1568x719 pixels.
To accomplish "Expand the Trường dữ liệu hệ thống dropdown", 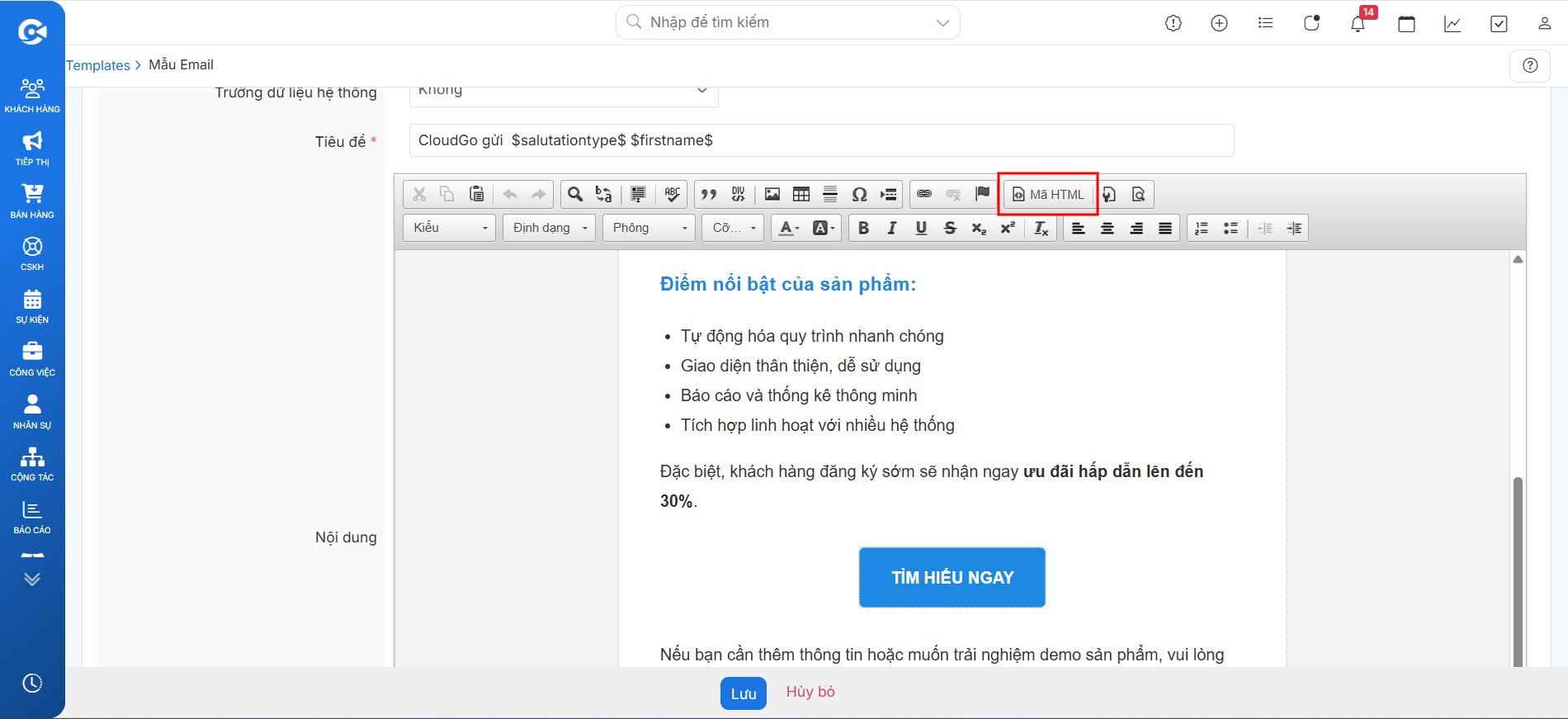I will coord(564,92).
